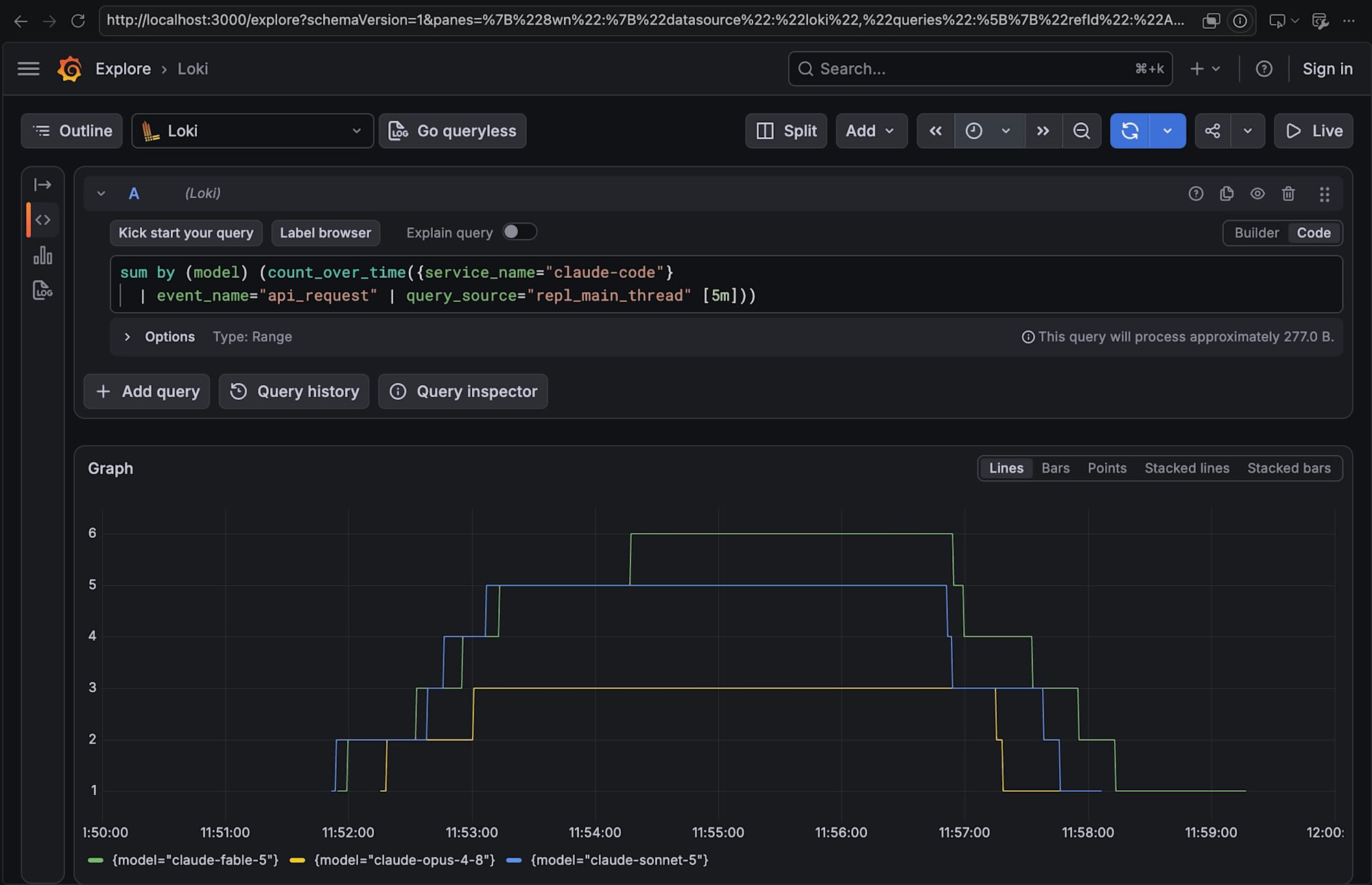This screenshot has height=885, width=1372.
Task: Run query with refresh button
Action: pyautogui.click(x=1130, y=131)
